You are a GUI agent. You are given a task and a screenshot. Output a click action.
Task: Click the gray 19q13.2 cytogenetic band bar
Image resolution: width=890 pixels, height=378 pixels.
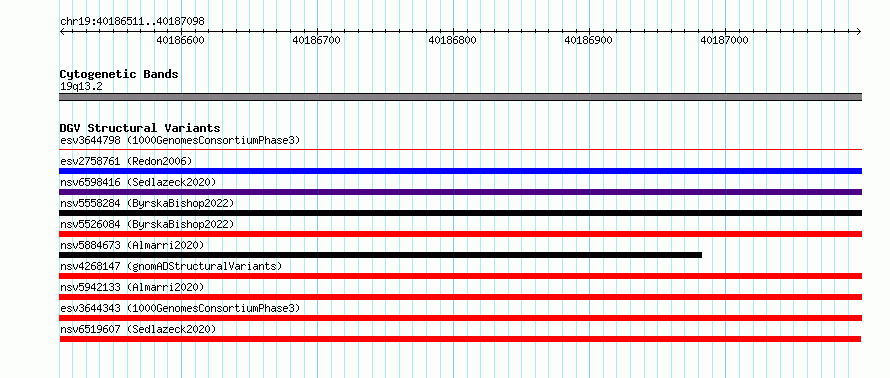coord(460,97)
